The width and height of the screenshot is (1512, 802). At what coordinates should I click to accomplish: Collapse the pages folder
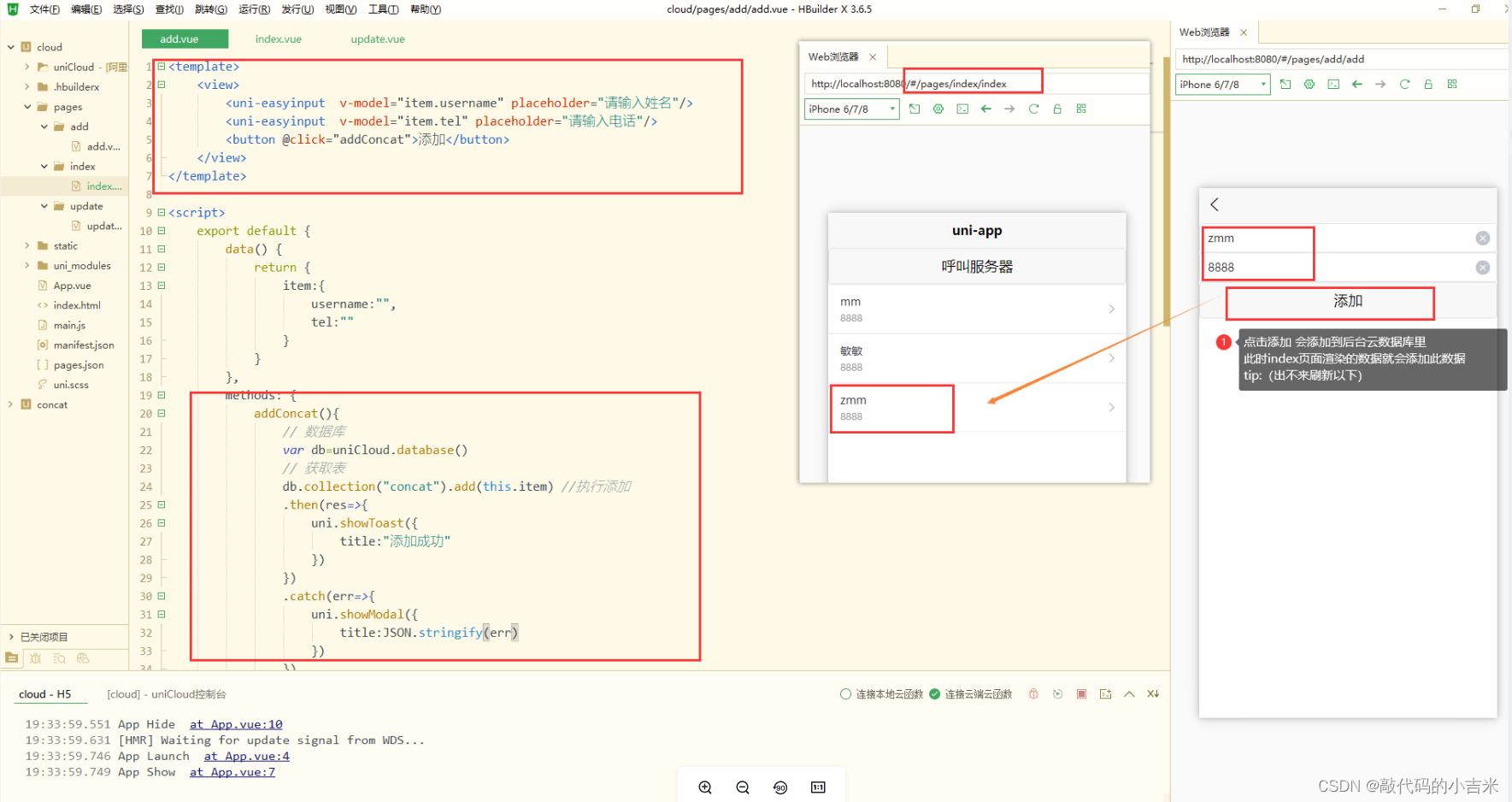click(x=26, y=107)
